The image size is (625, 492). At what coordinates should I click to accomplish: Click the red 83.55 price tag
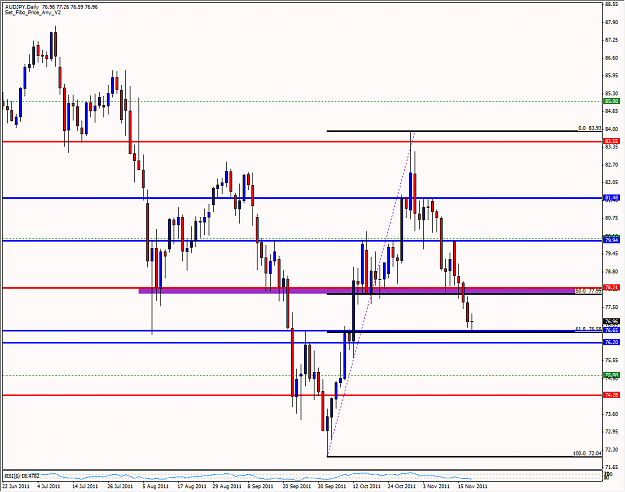click(x=612, y=141)
